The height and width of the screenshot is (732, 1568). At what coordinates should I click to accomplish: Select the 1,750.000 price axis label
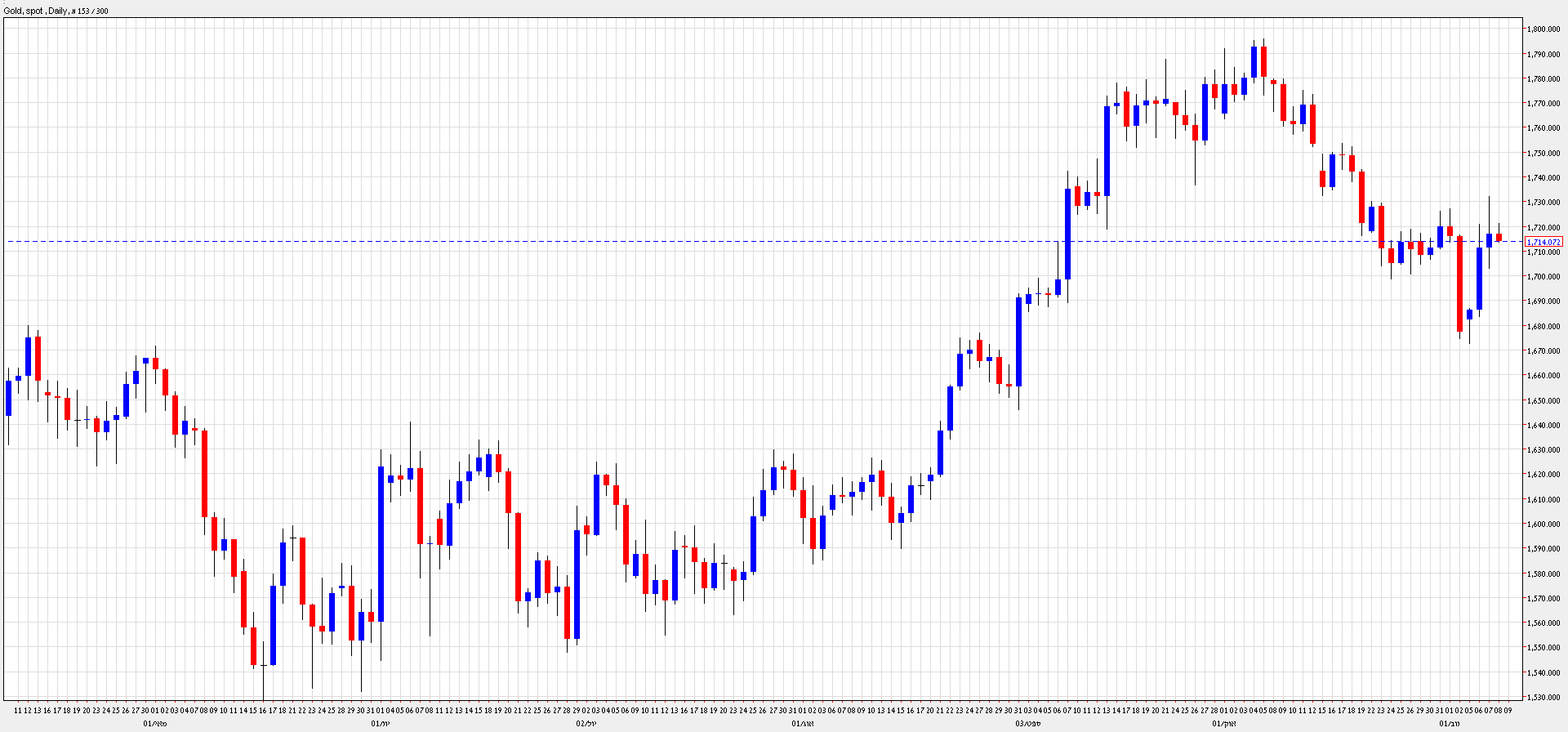1543,153
